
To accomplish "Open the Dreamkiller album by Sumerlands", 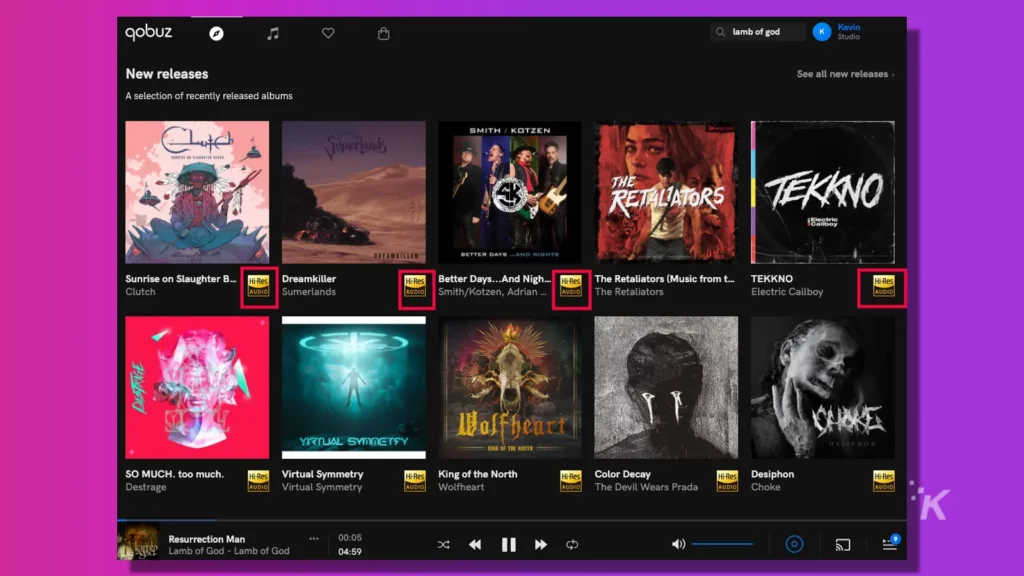I will coord(354,190).
